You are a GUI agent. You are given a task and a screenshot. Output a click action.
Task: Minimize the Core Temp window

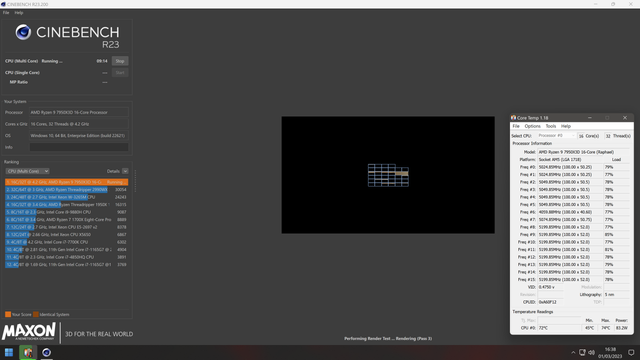click(x=589, y=118)
